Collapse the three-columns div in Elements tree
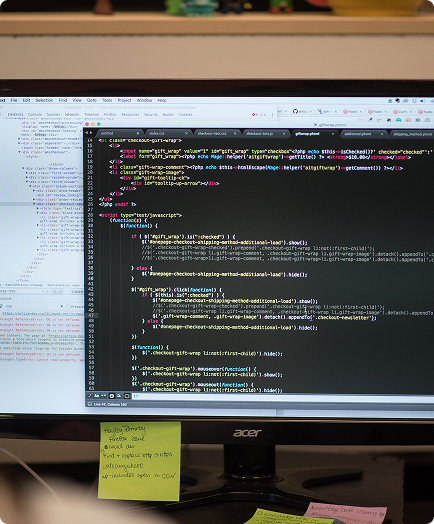This screenshot has width=434, height=524. click(23, 168)
